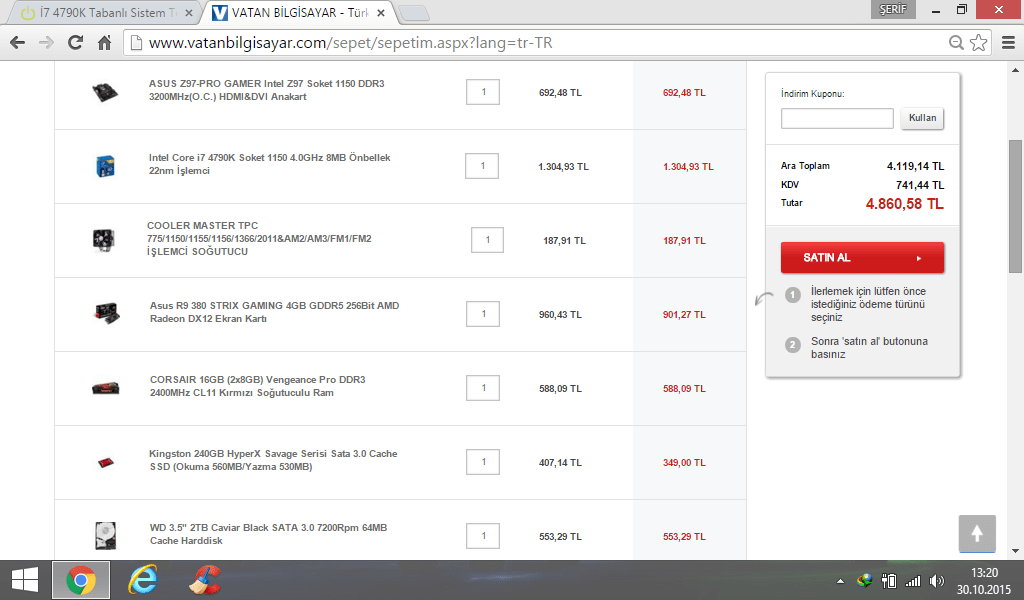This screenshot has height=600, width=1024.
Task: Click quantity box for ASUS Z97-PRO GAMER
Action: coord(483,92)
